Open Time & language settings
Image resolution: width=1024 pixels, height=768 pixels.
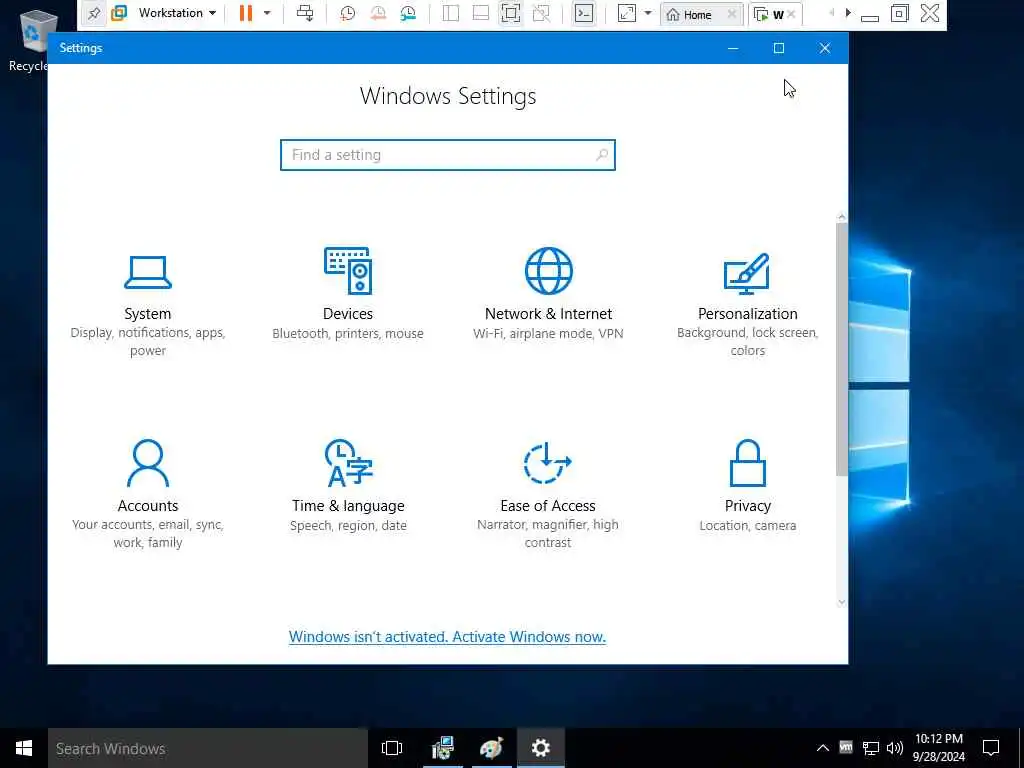[x=347, y=487]
